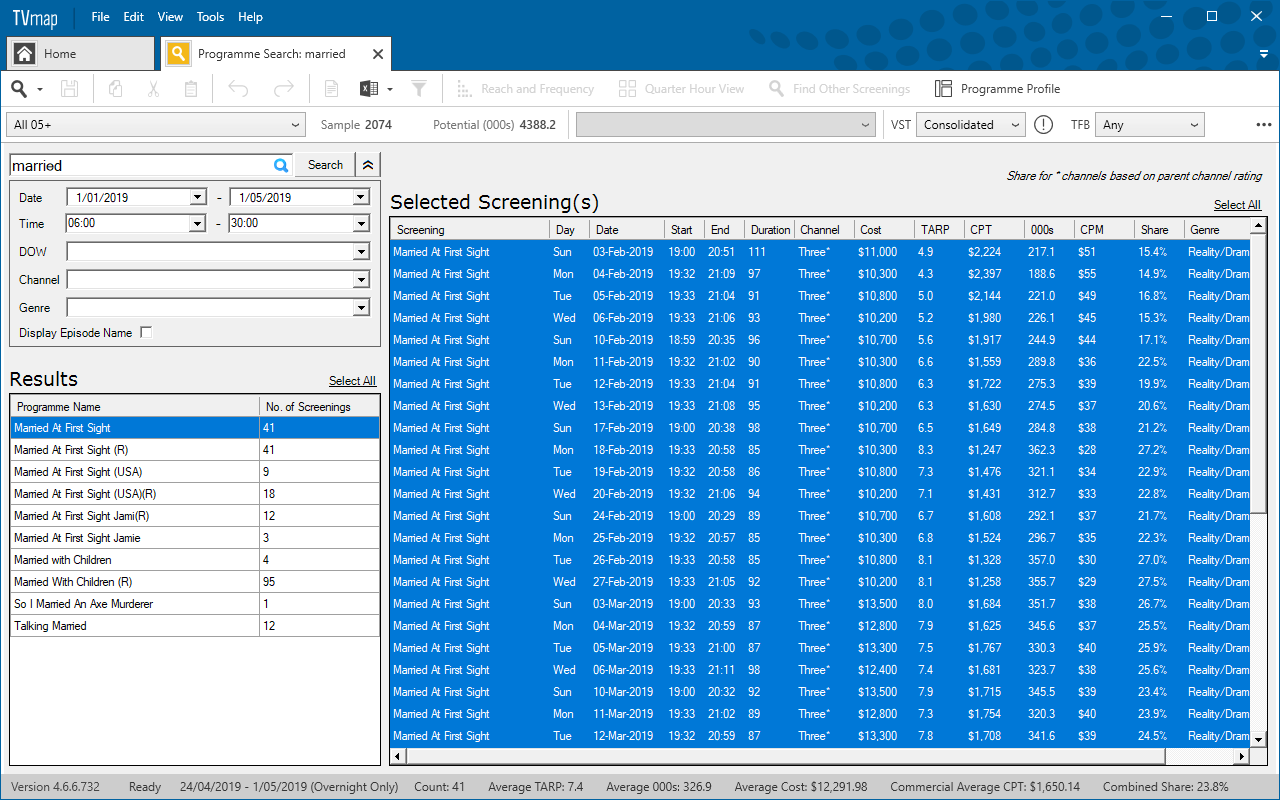Open the start date 1/01/2019 dropdown

point(197,197)
